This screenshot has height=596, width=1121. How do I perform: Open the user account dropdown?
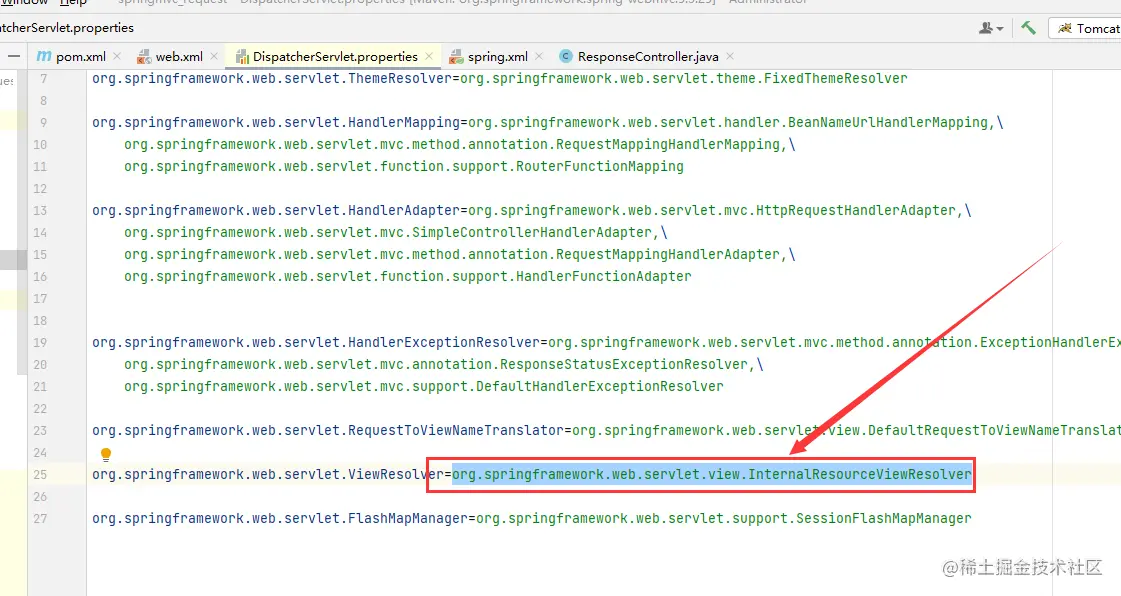click(991, 28)
